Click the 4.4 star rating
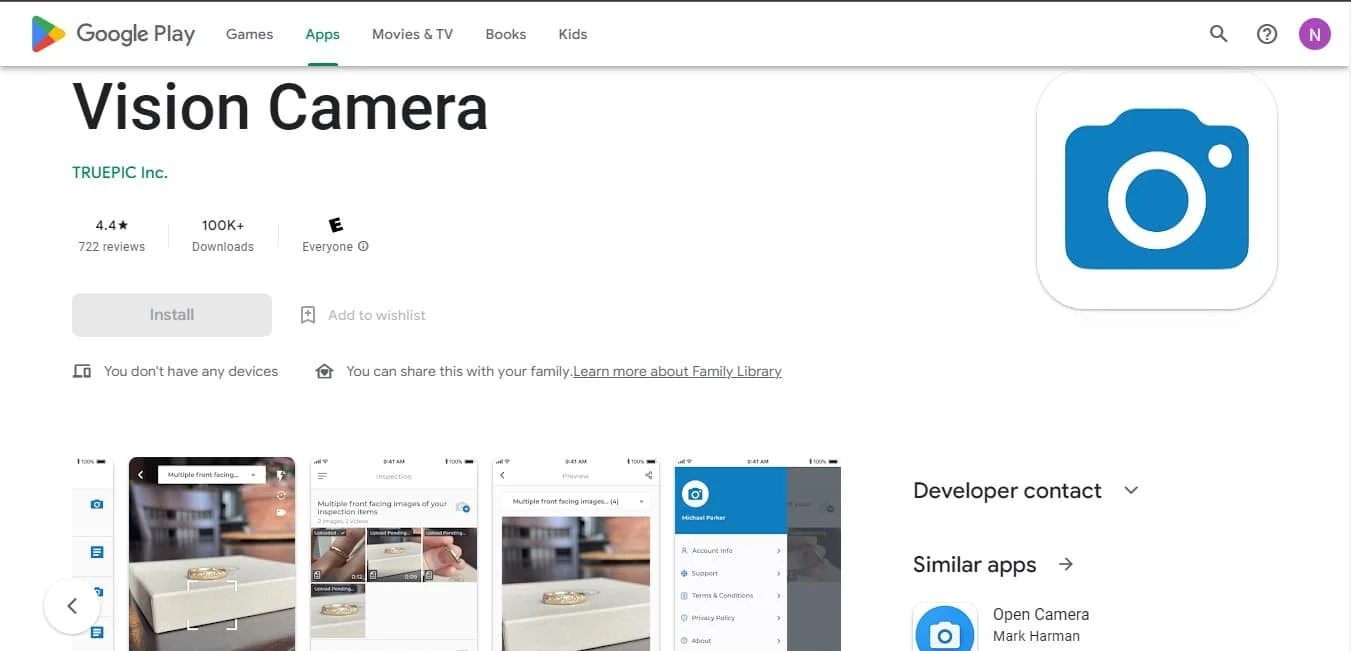Viewport: 1351px width, 651px height. (112, 226)
